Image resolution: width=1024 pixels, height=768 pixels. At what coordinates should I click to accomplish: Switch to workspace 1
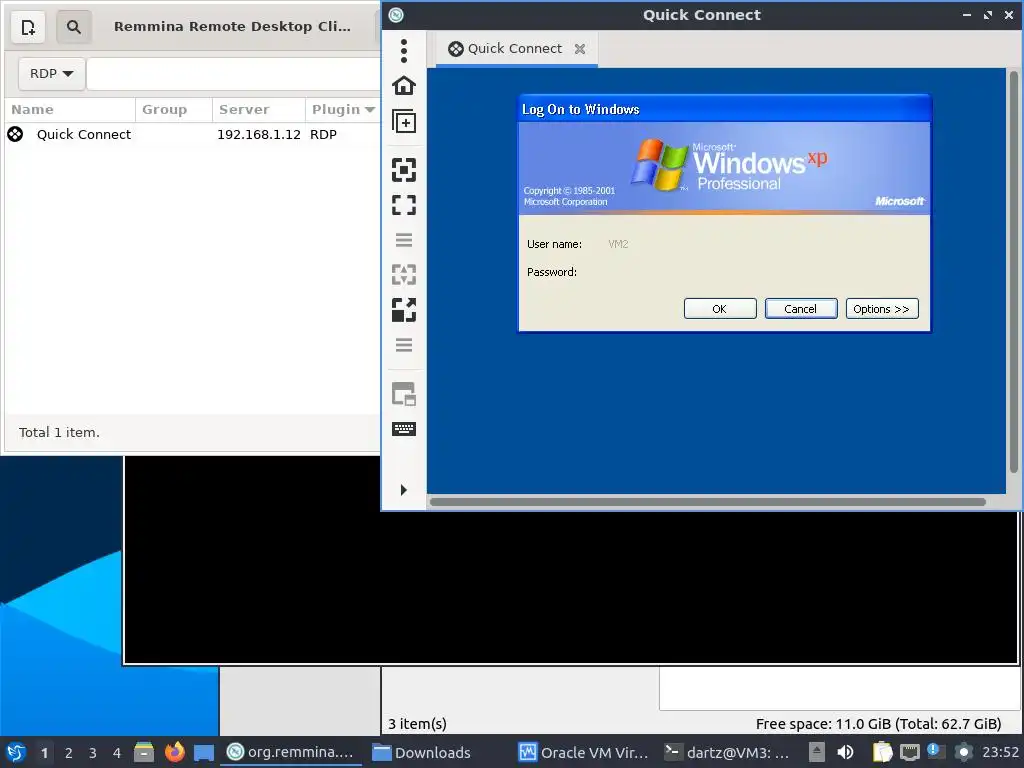tap(44, 753)
